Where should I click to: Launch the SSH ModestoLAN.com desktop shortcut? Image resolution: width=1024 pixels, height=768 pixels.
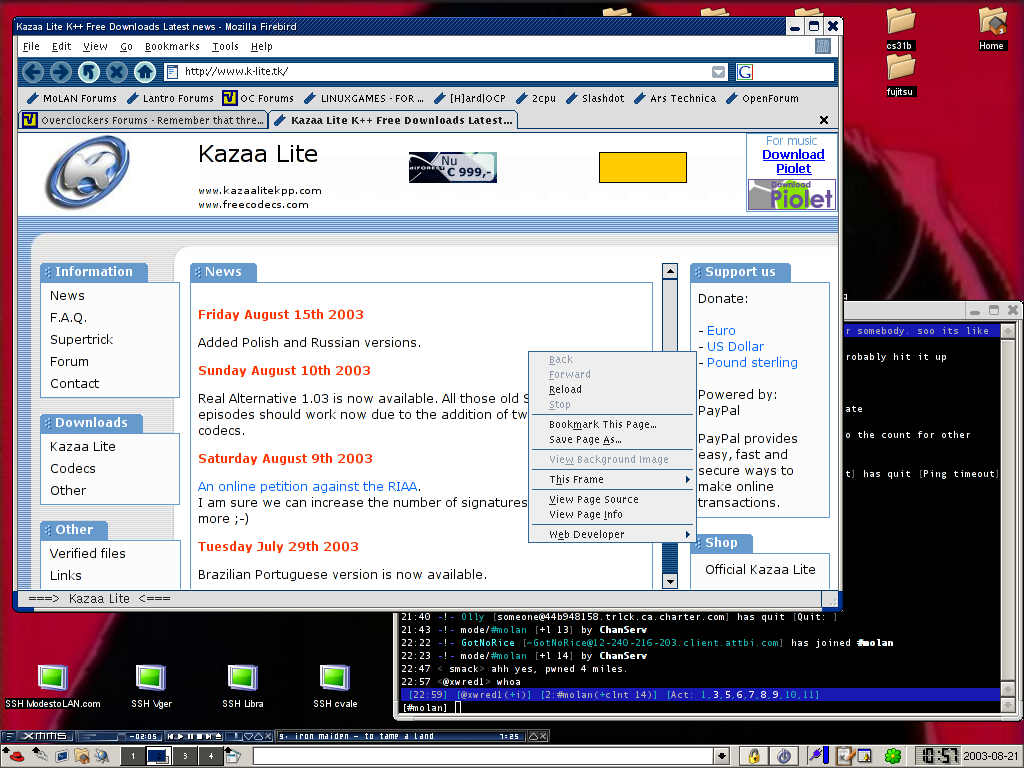(53, 686)
